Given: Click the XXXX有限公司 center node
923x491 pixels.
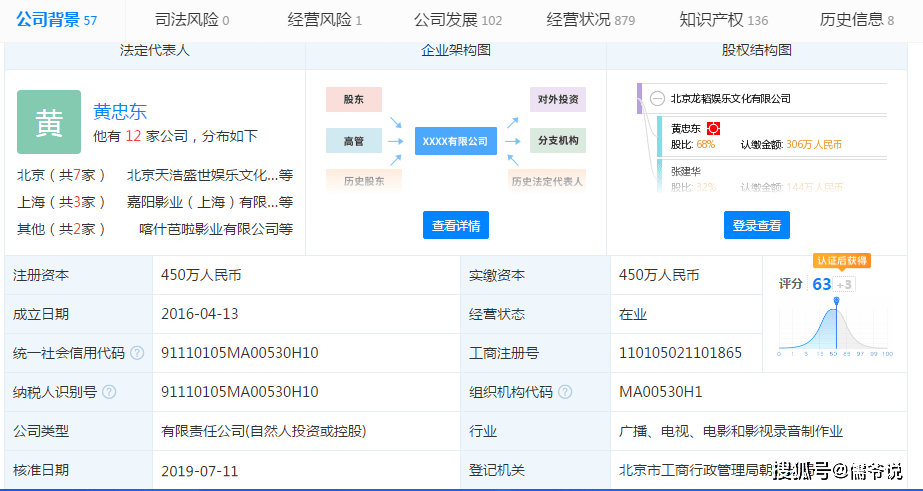Looking at the screenshot, I should (456, 141).
